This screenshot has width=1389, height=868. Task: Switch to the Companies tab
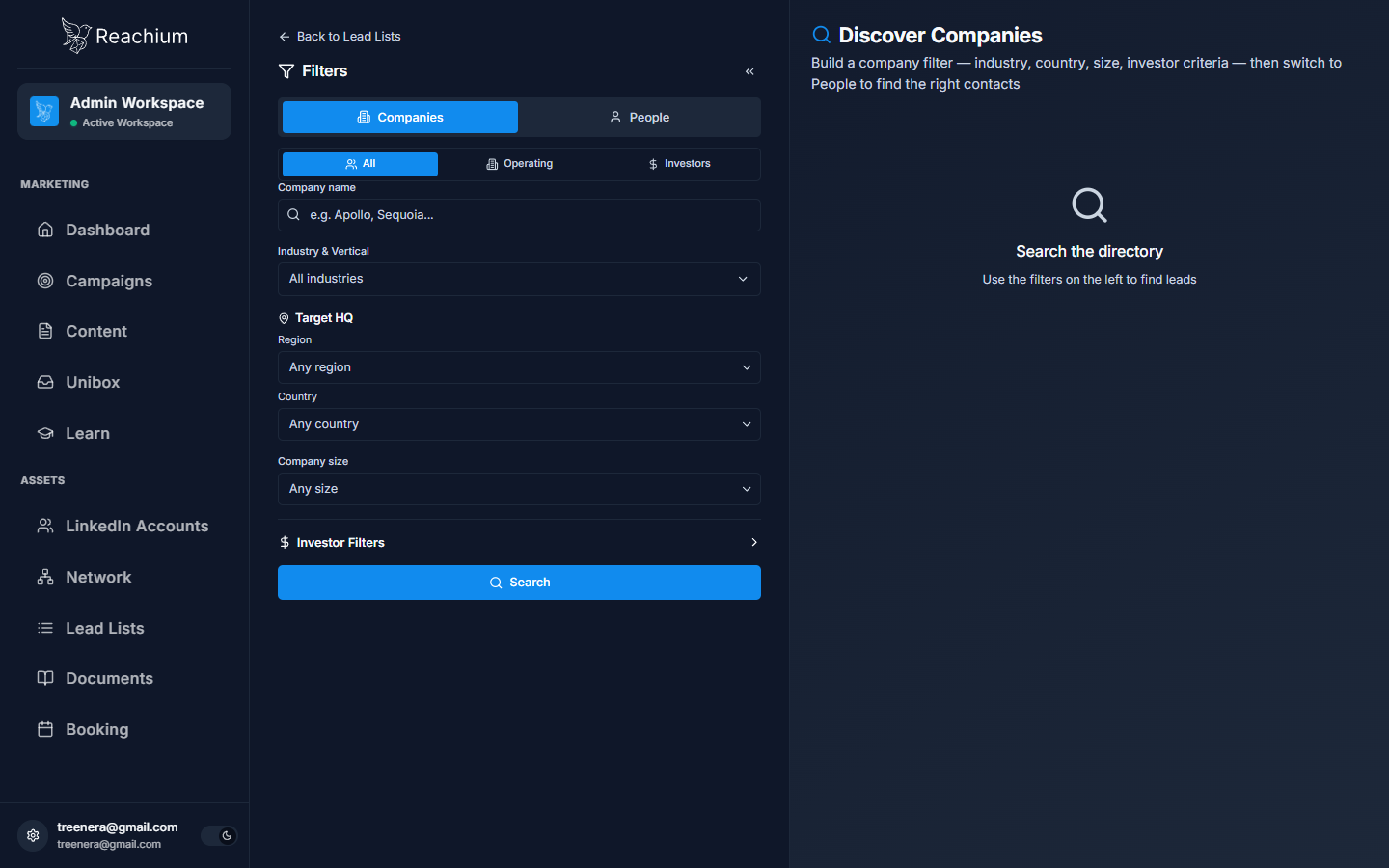(x=400, y=117)
